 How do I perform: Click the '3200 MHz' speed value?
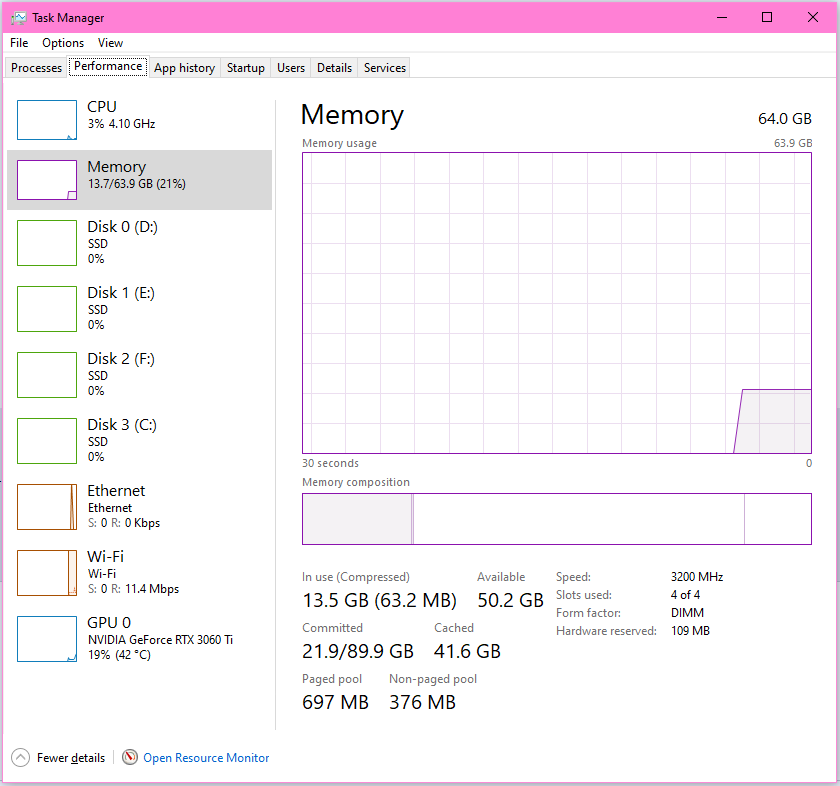coord(697,577)
